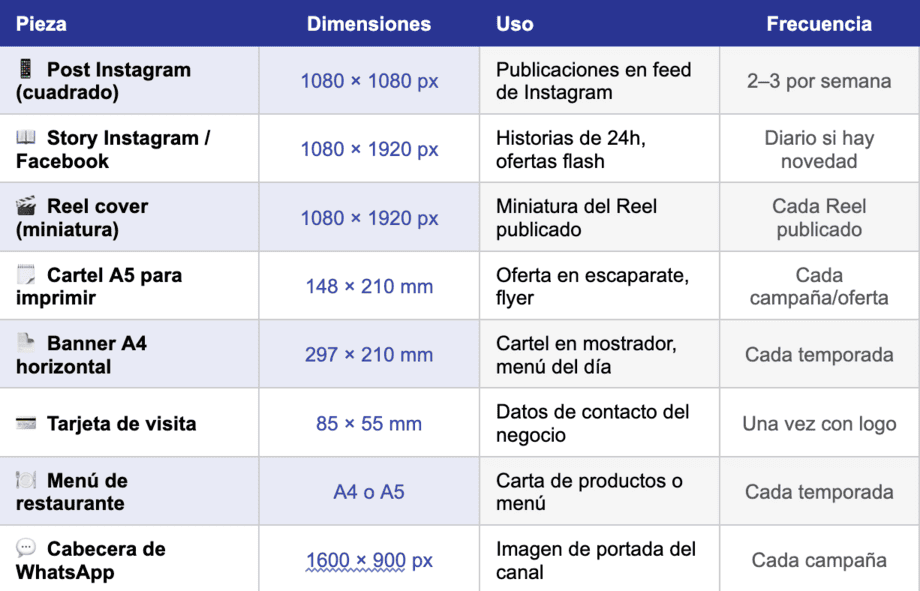Click the credit card icon beside Tarjeta de visita
Viewport: 920px width, 591px height.
point(26,423)
